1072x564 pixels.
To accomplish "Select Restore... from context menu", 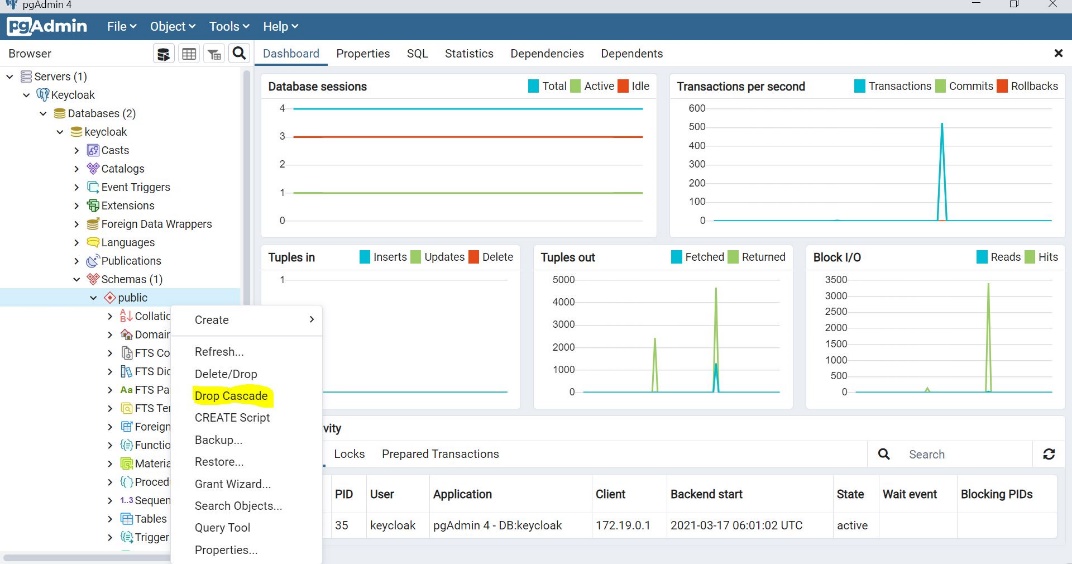I will tap(219, 462).
